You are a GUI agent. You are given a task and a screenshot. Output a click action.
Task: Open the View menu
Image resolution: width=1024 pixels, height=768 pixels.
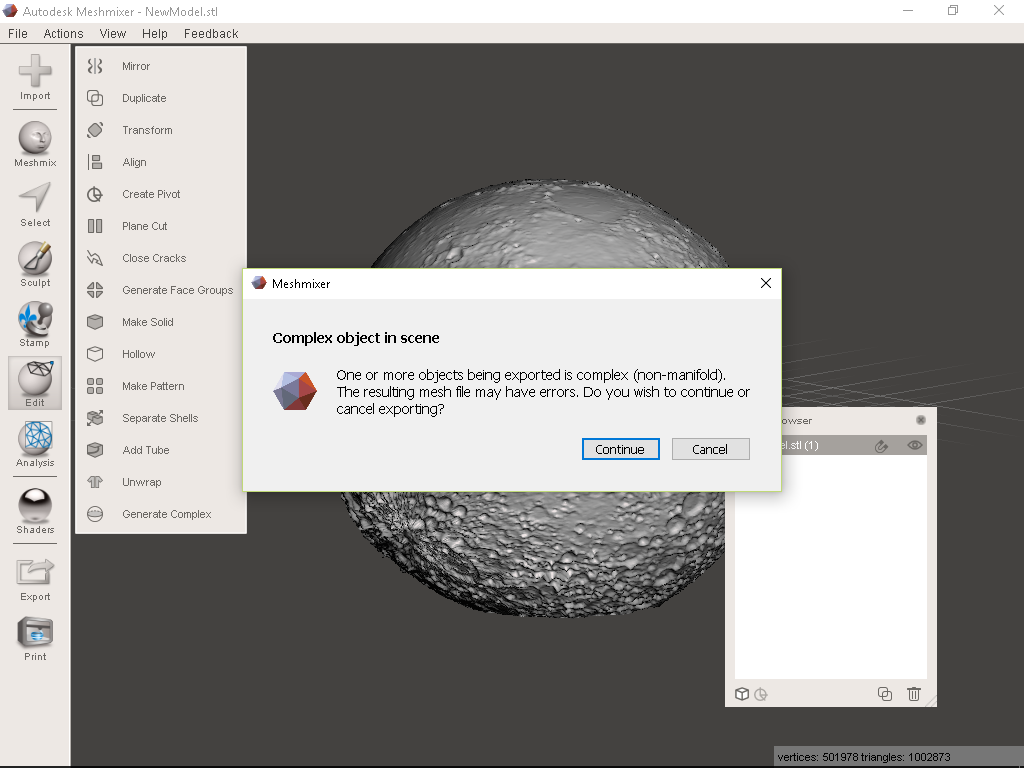click(x=112, y=33)
